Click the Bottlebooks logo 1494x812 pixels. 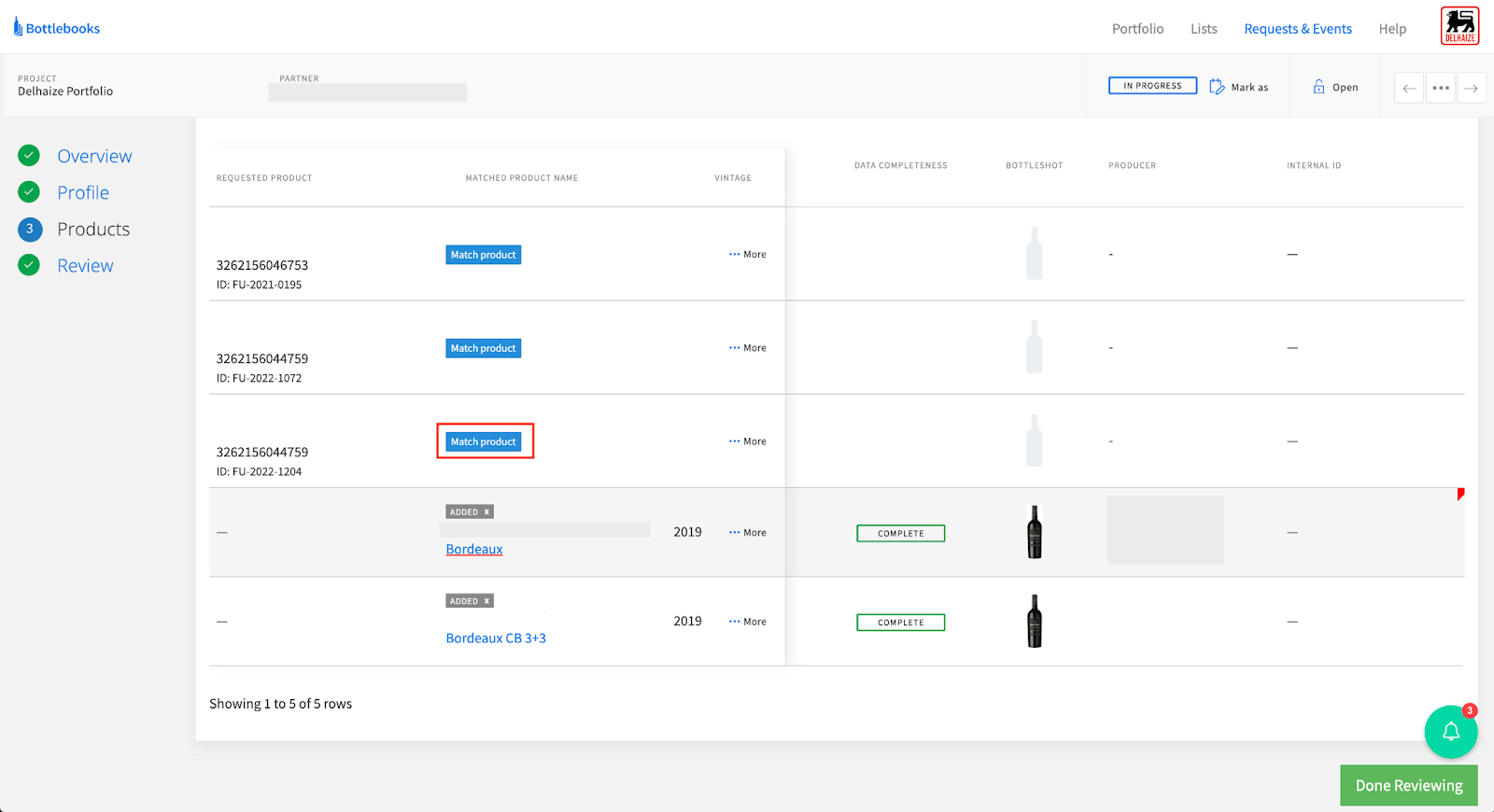point(57,28)
